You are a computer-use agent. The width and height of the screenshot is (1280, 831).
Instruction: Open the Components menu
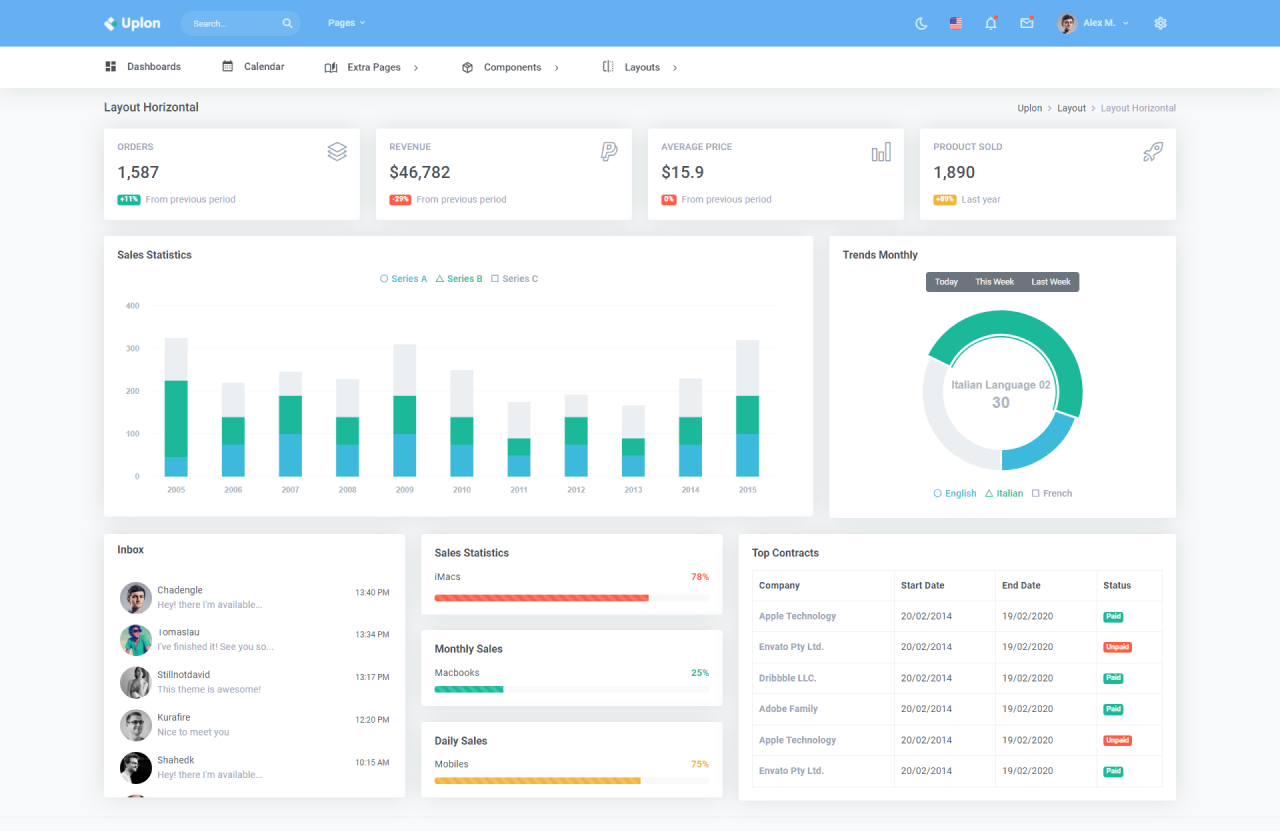510,67
